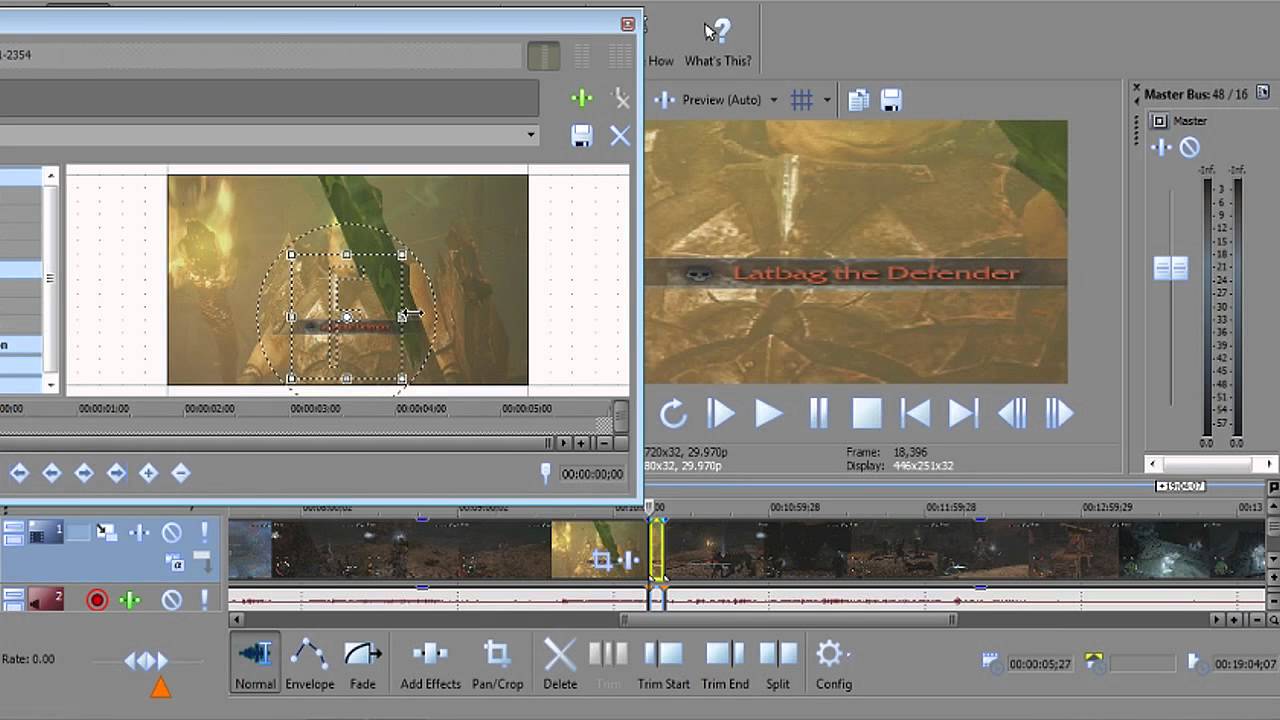
Task: Copy preview snapshot to clipboard
Action: 858,100
